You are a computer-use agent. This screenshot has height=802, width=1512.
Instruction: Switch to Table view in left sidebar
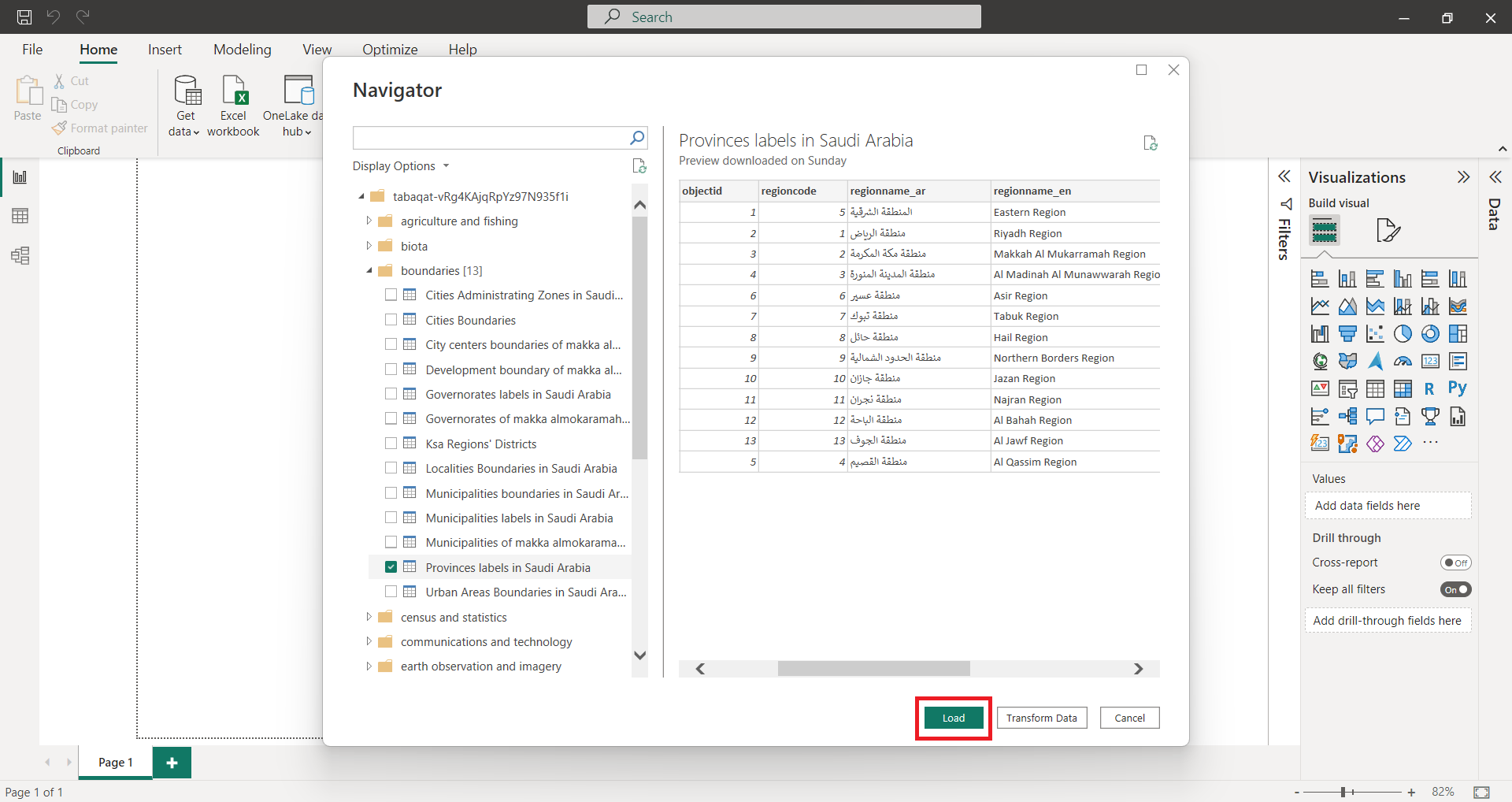[20, 216]
